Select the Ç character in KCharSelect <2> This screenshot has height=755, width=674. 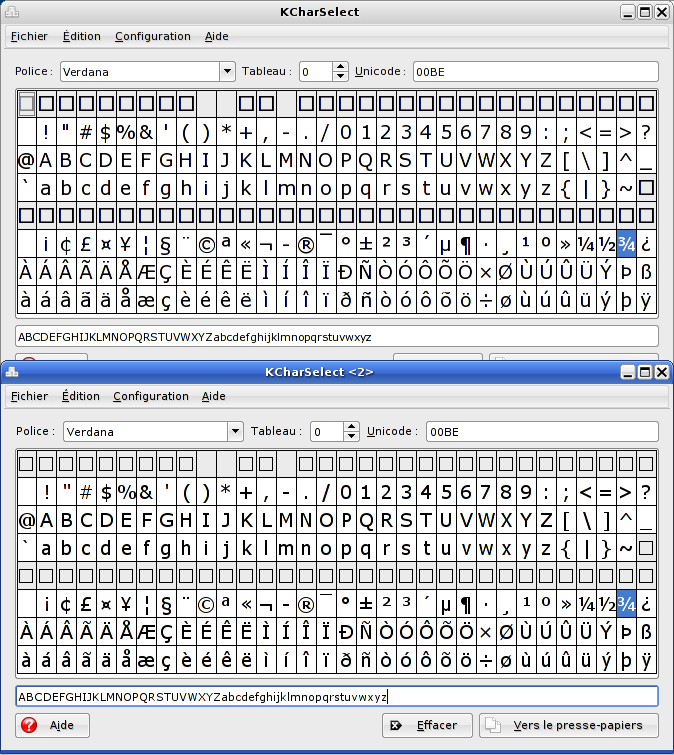(x=166, y=632)
